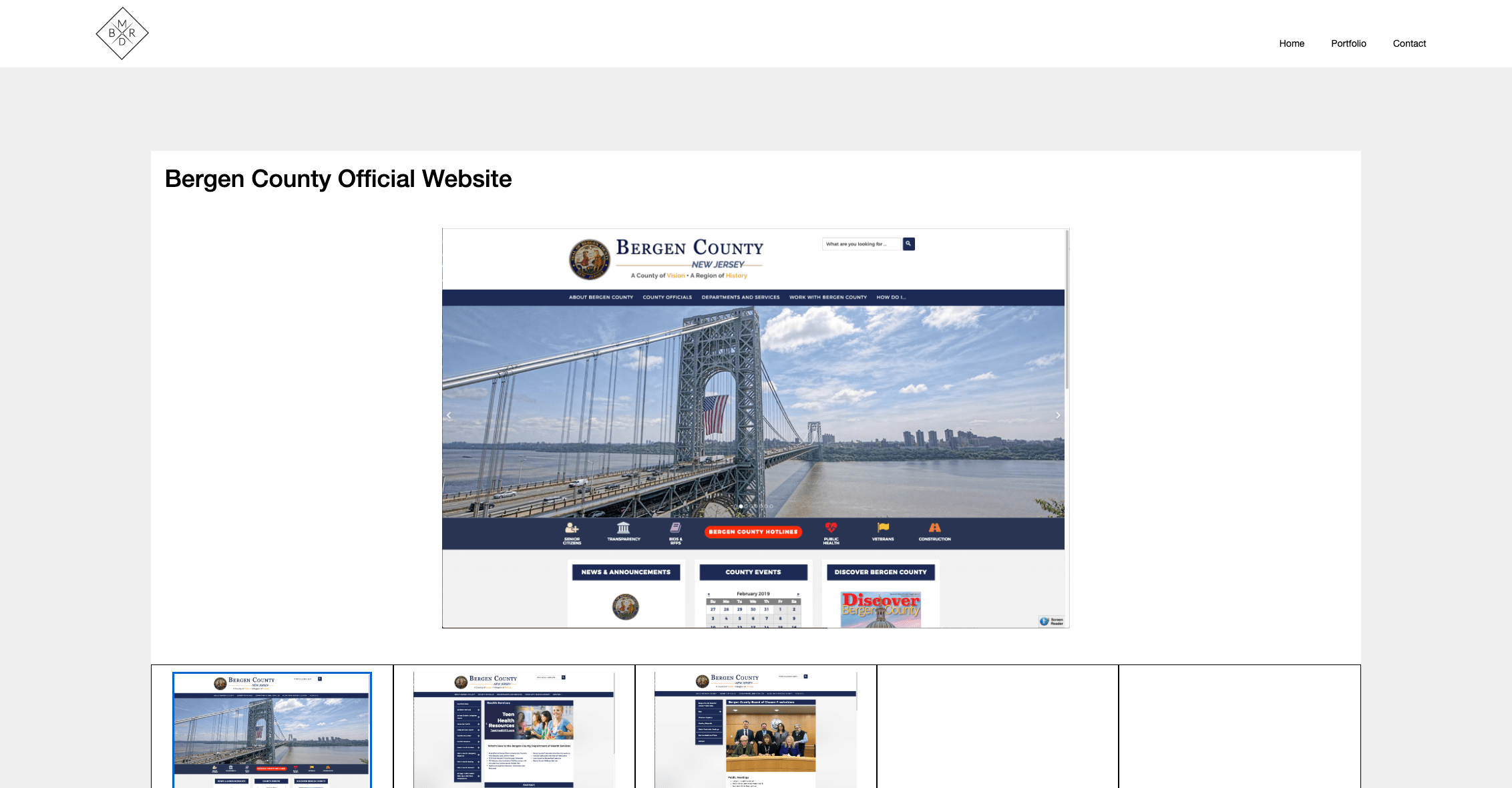Image resolution: width=1512 pixels, height=788 pixels.
Task: Open the Contact navigation link
Action: tap(1409, 43)
